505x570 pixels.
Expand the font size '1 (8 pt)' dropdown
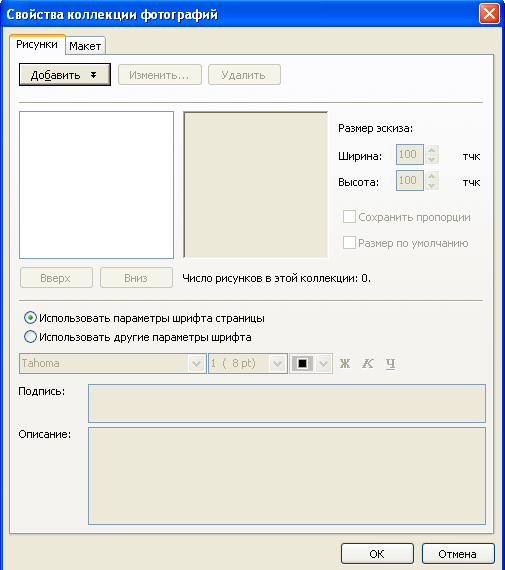[277, 363]
